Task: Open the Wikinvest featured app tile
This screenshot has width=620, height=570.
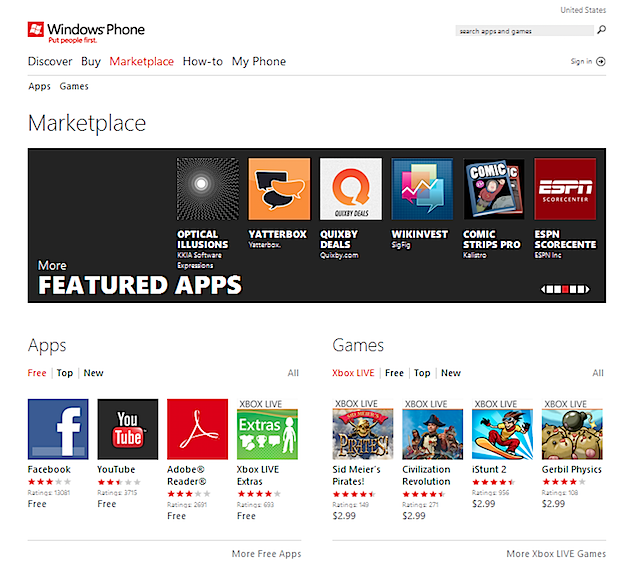Action: tap(422, 188)
